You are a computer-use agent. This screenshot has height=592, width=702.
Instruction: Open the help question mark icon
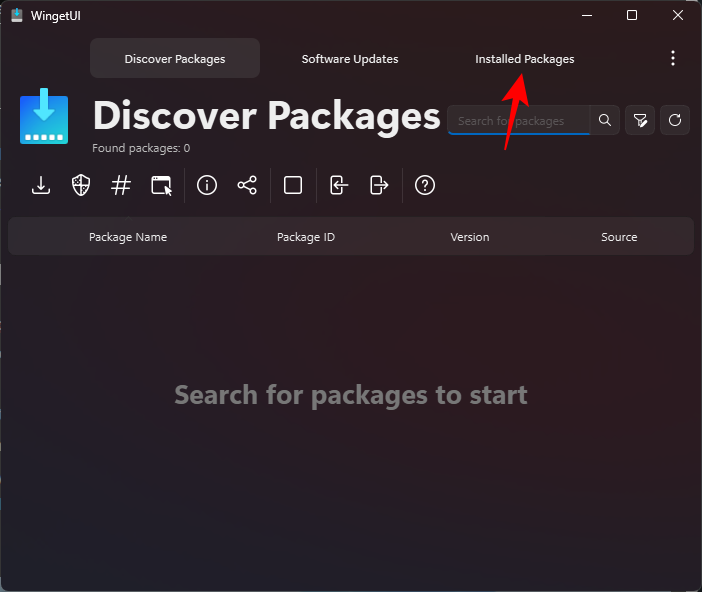(425, 185)
